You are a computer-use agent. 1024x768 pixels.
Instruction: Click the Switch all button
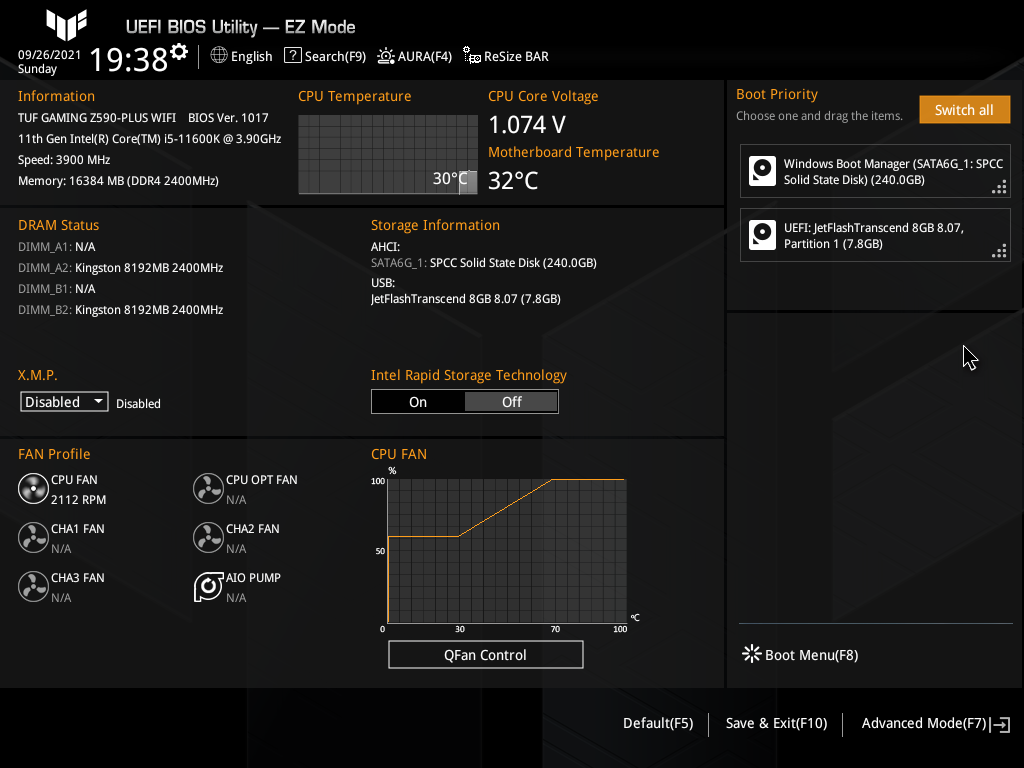pyautogui.click(x=964, y=109)
